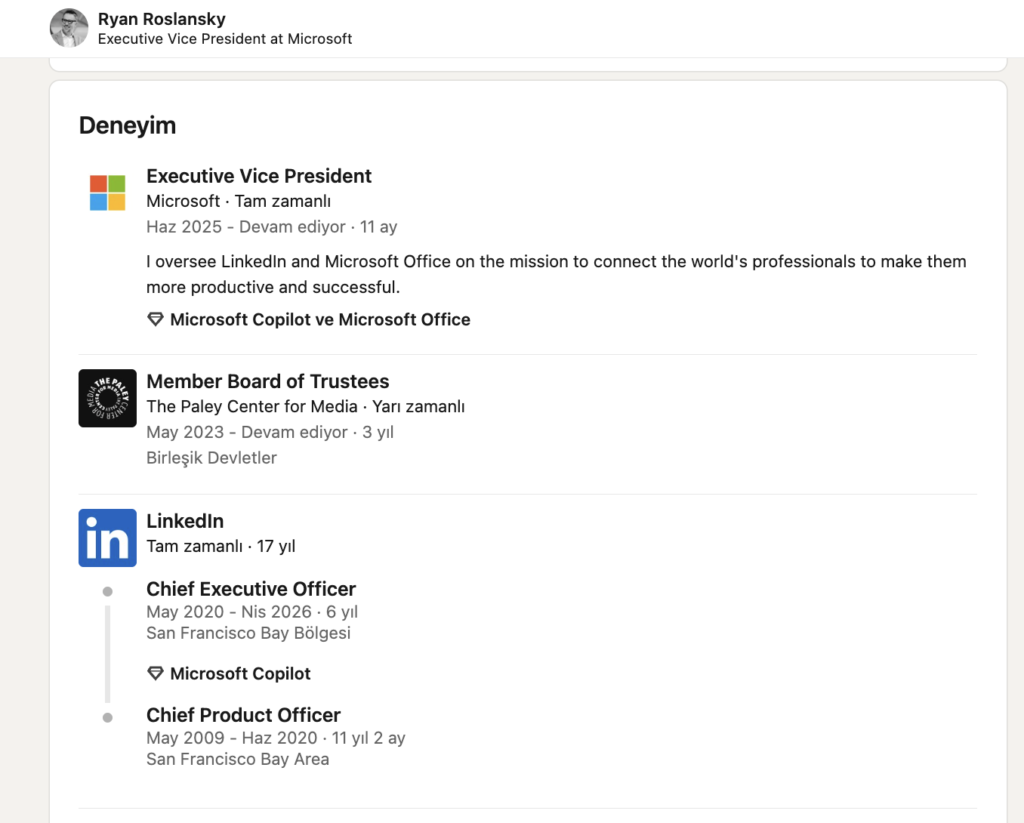Click Ryan Roslansky name in sticky header
This screenshot has height=823, width=1024.
coord(161,19)
